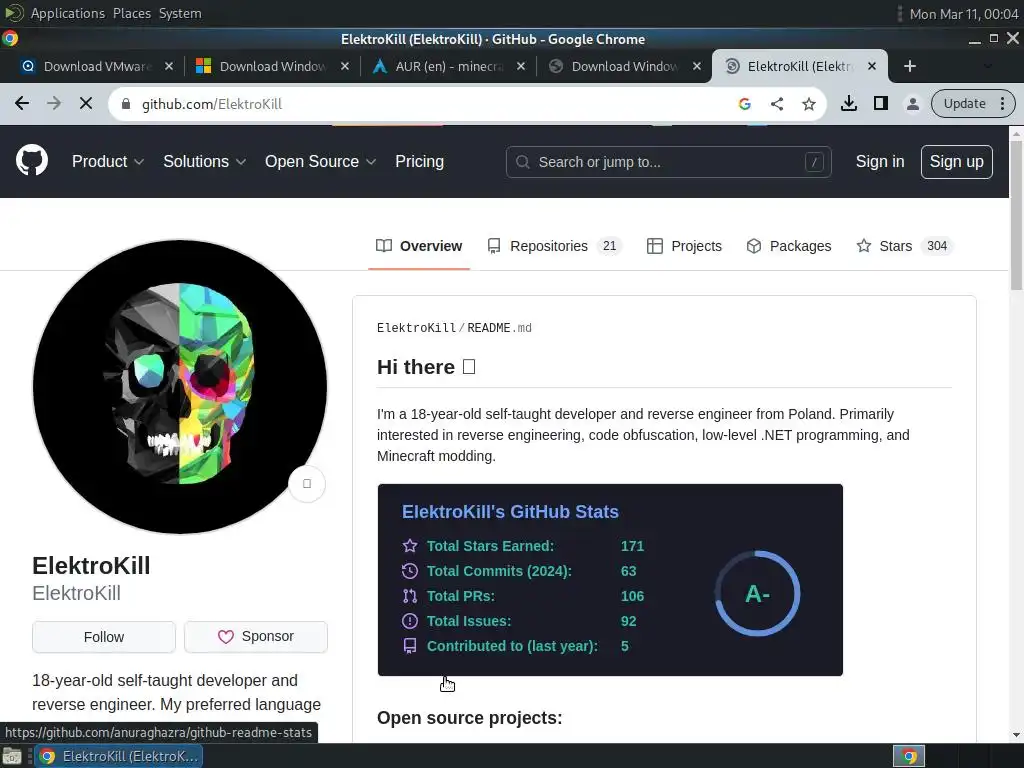
Task: Close the Microsoft Download Windows tab
Action: (345, 66)
